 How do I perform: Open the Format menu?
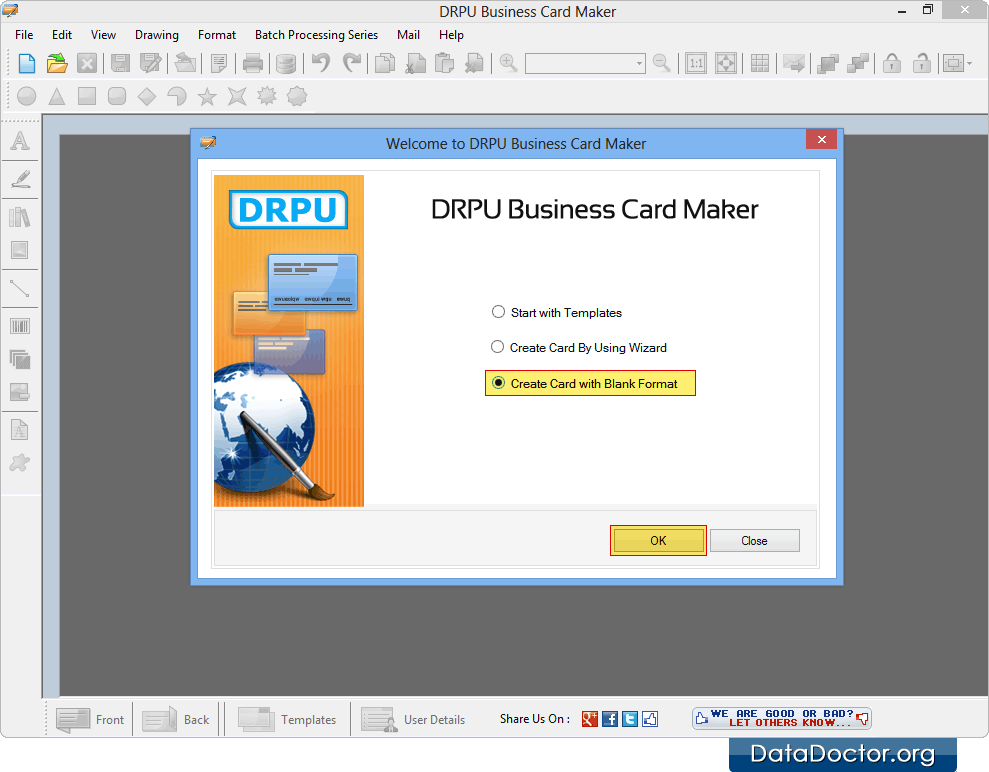pos(217,35)
